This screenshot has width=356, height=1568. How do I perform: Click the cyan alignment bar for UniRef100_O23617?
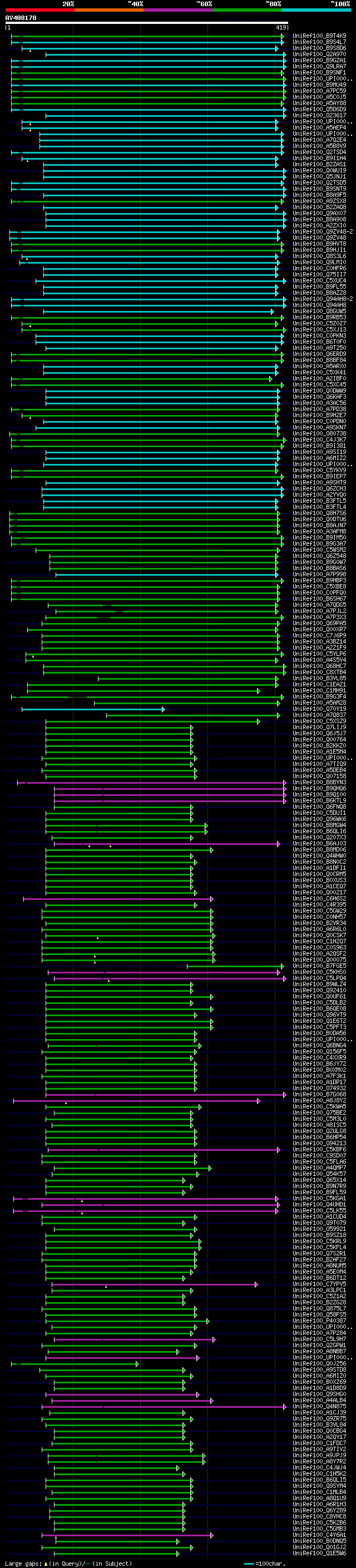click(166, 116)
